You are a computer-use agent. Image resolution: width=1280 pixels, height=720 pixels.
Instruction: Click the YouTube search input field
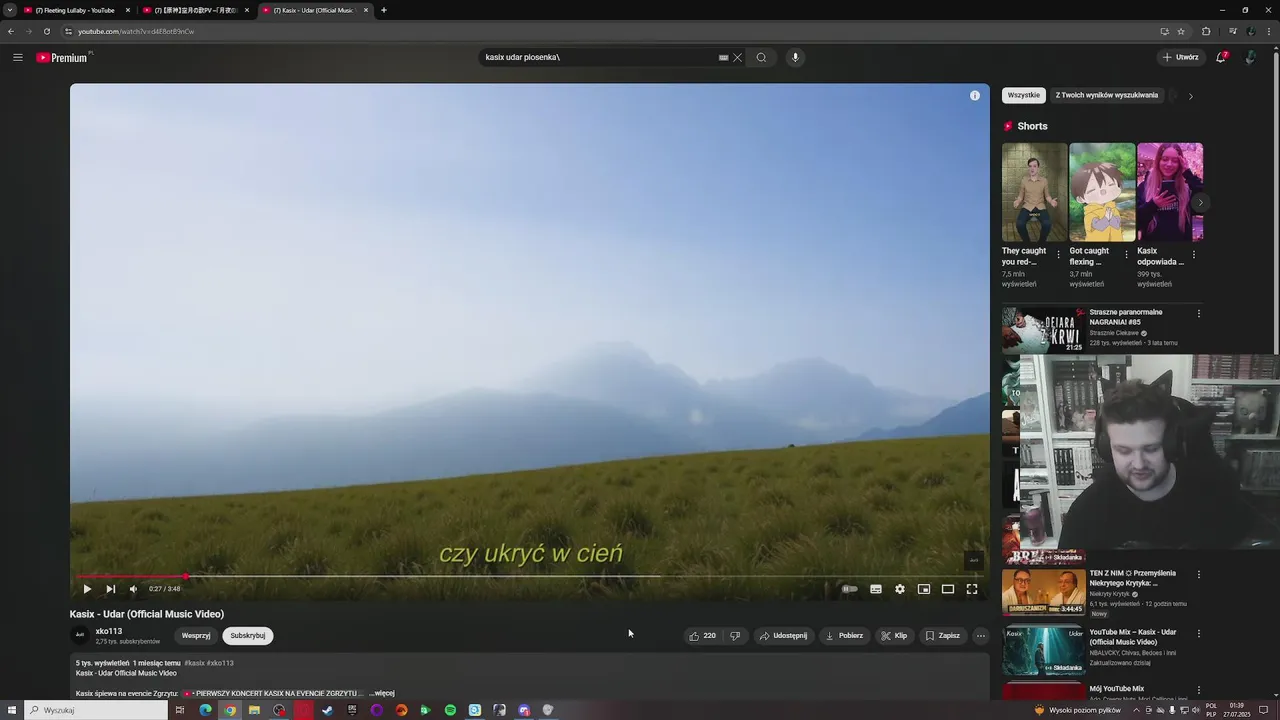tap(598, 57)
